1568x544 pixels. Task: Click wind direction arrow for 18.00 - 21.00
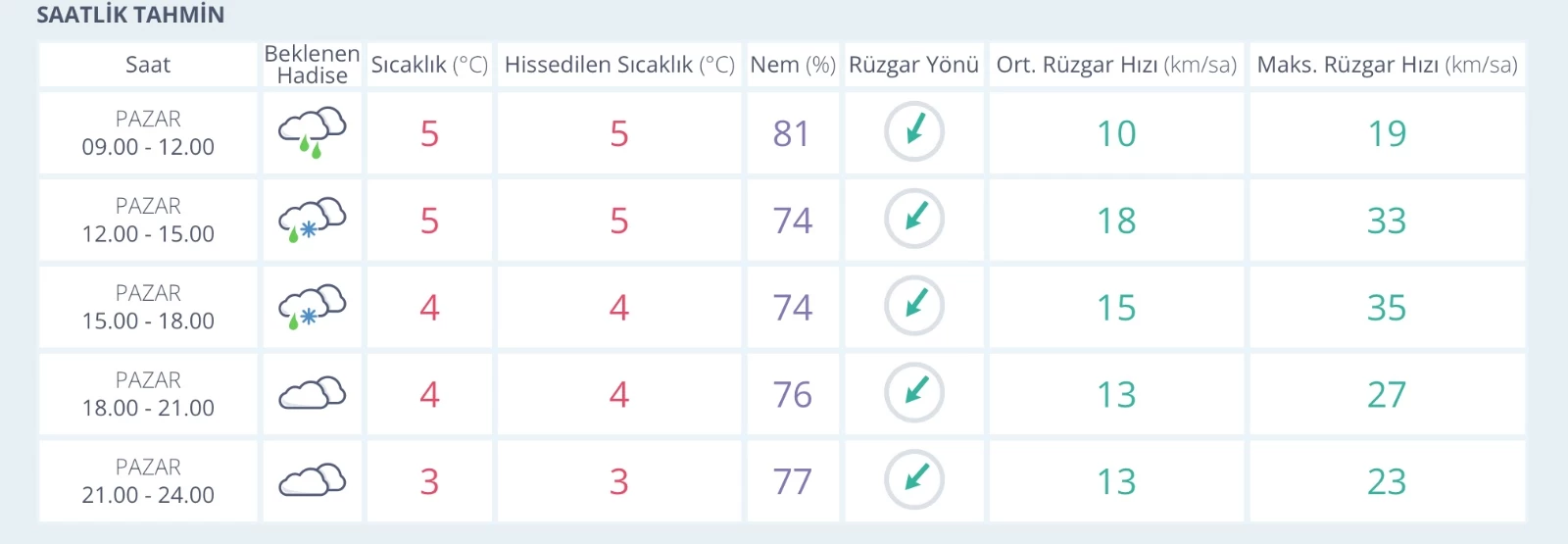914,392
